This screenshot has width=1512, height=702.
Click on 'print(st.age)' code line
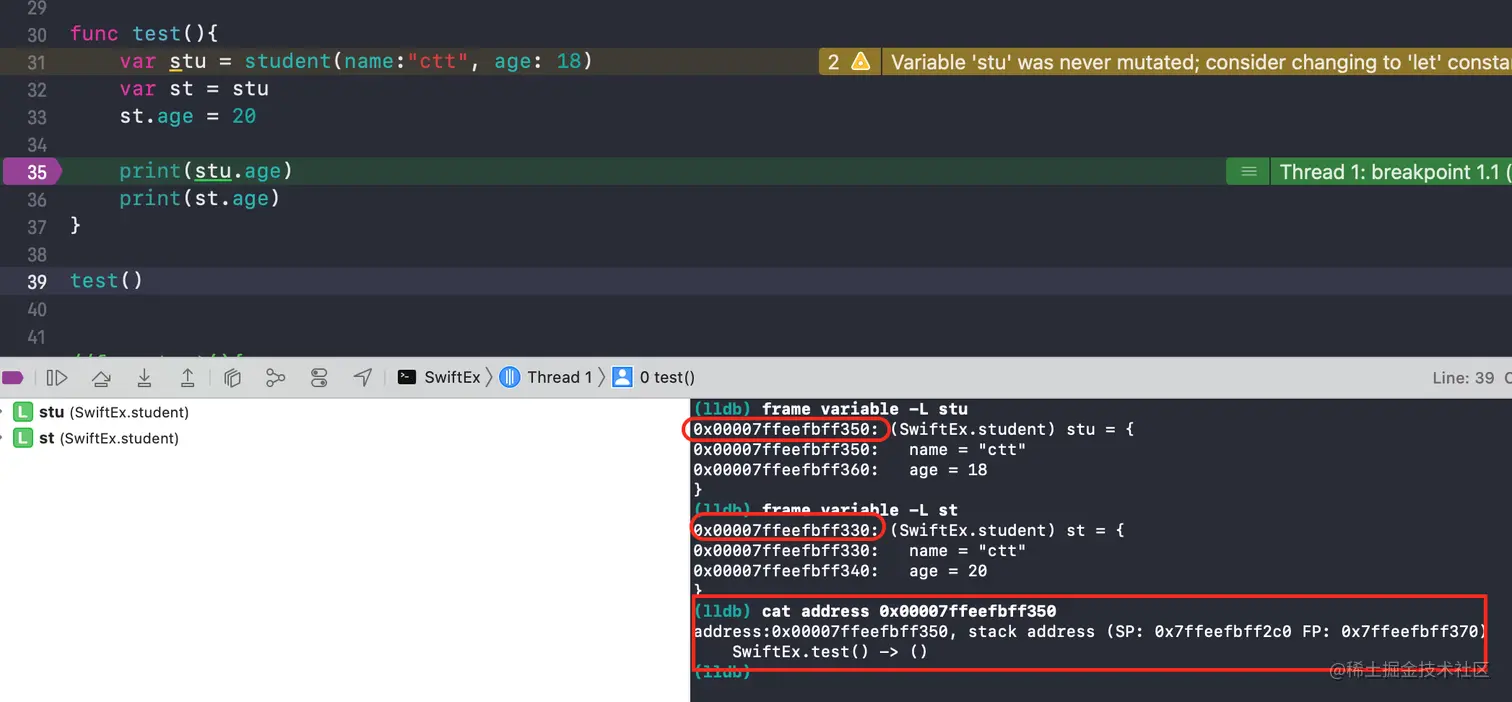point(200,199)
